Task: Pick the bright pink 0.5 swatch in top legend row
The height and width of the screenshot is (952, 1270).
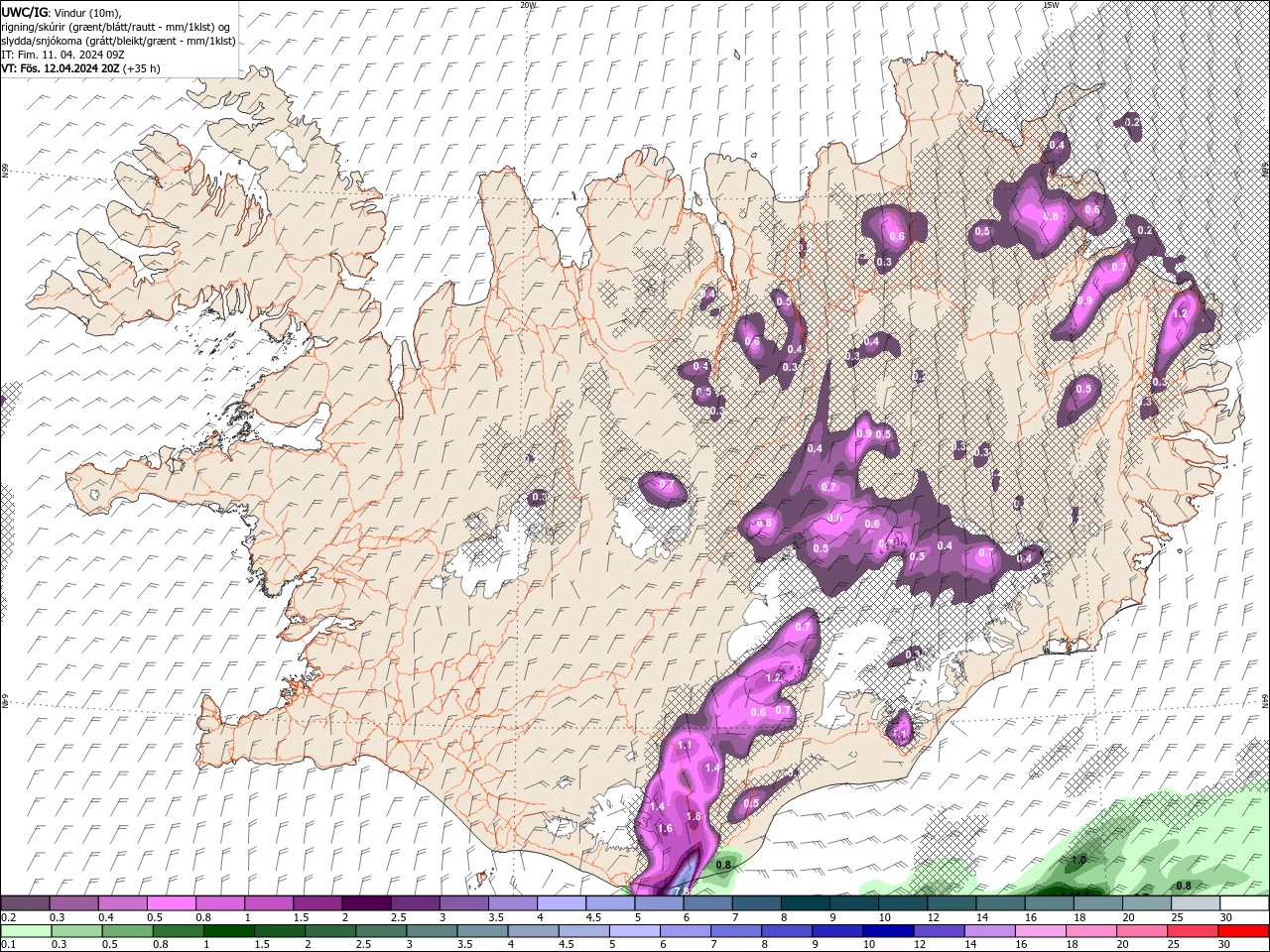Action: pos(171,902)
